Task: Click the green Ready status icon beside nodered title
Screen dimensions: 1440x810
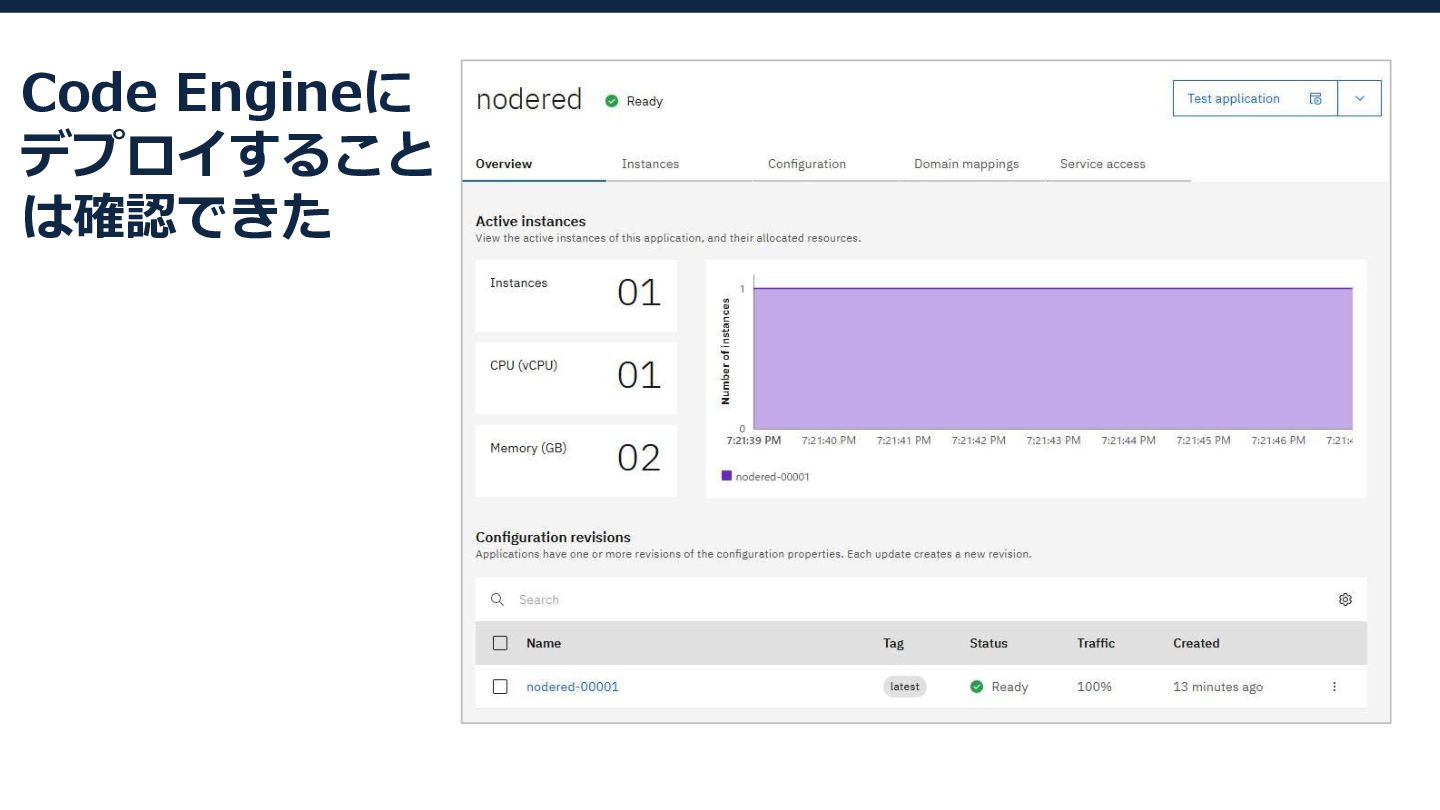Action: [x=612, y=101]
